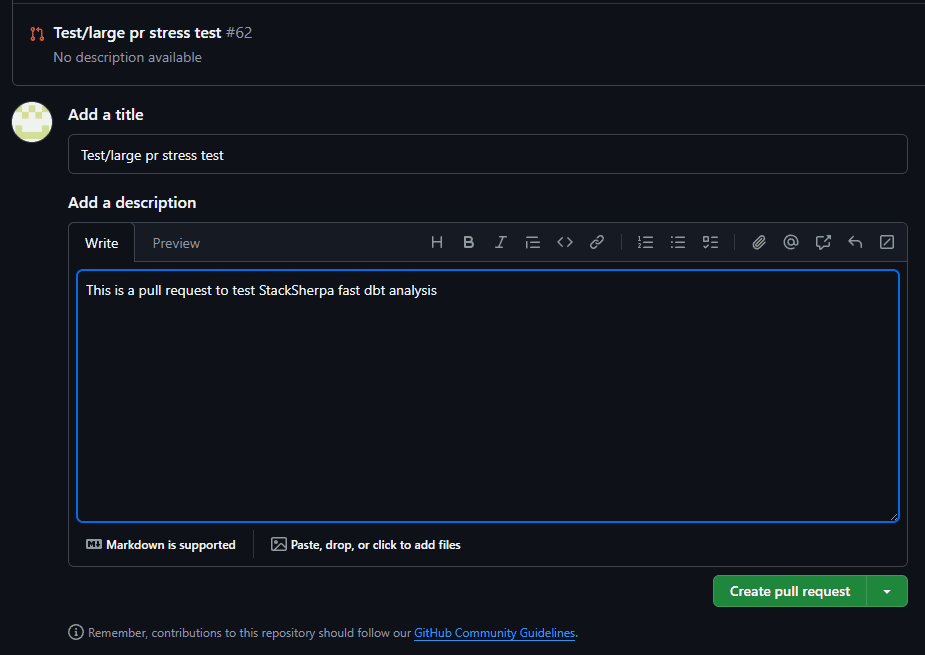Select the Write tab
925x655 pixels.
(x=101, y=241)
